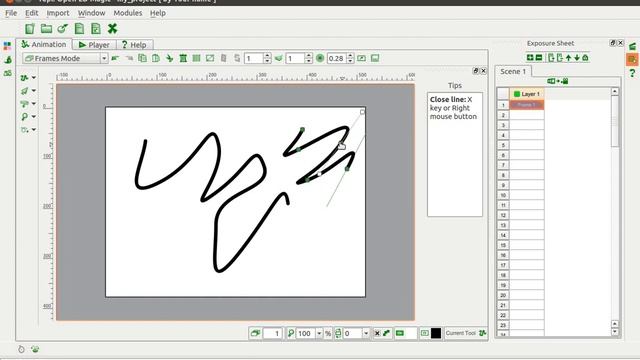Select the Frame 1 cell
The image size is (640, 360).
click(527, 105)
